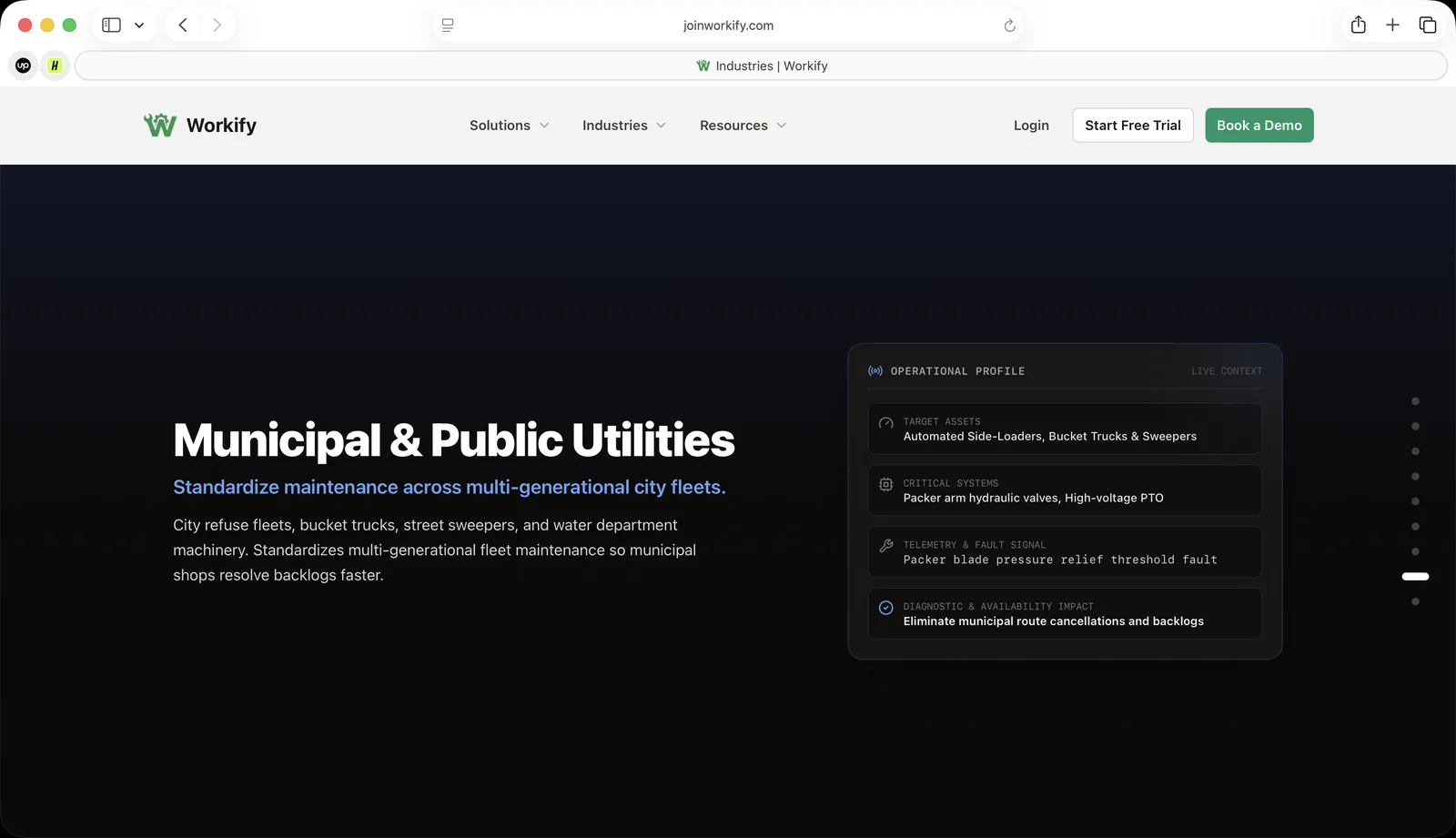
Task: Select the sixth section navigation dot
Action: [1415, 526]
